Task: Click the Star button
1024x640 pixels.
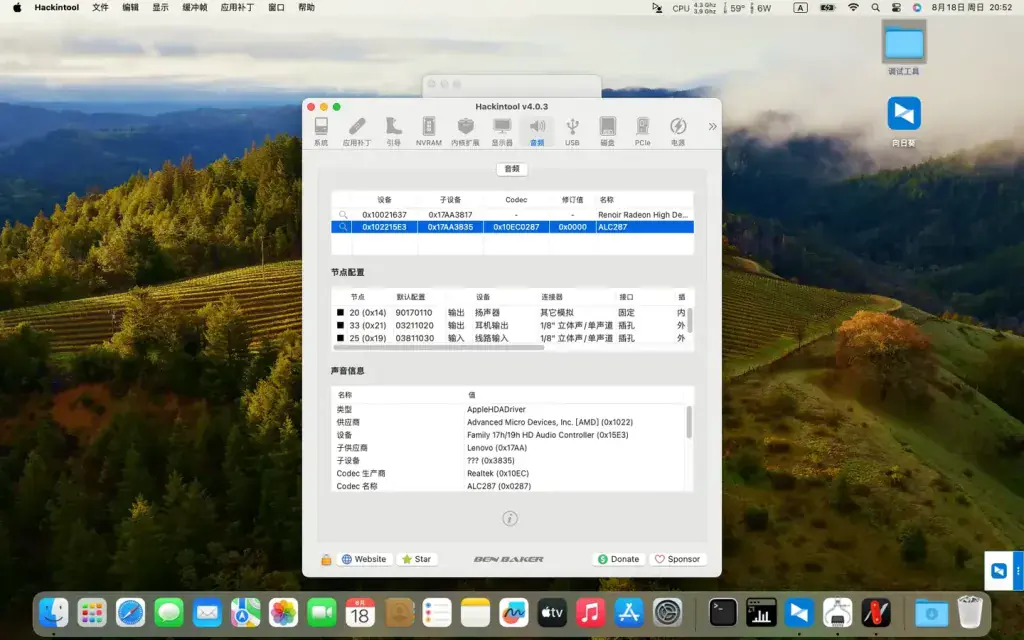Action: 416,559
